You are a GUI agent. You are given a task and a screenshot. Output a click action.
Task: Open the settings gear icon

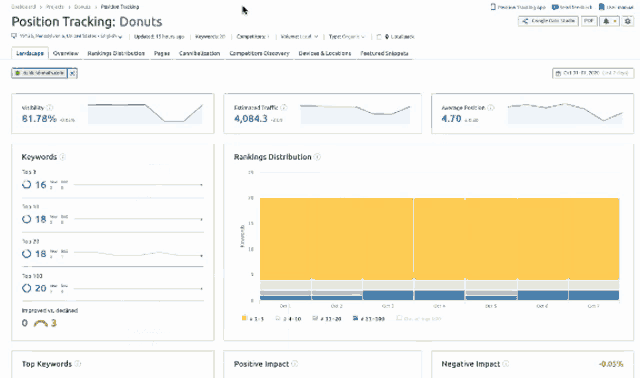tap(628, 21)
